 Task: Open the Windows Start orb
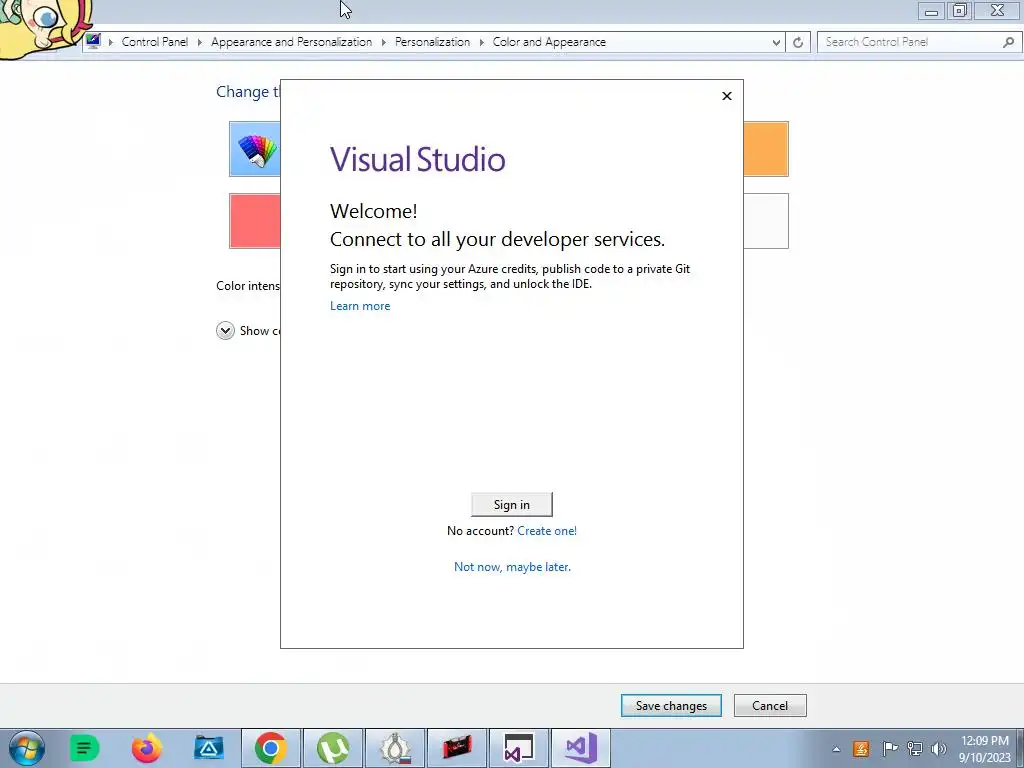click(26, 748)
